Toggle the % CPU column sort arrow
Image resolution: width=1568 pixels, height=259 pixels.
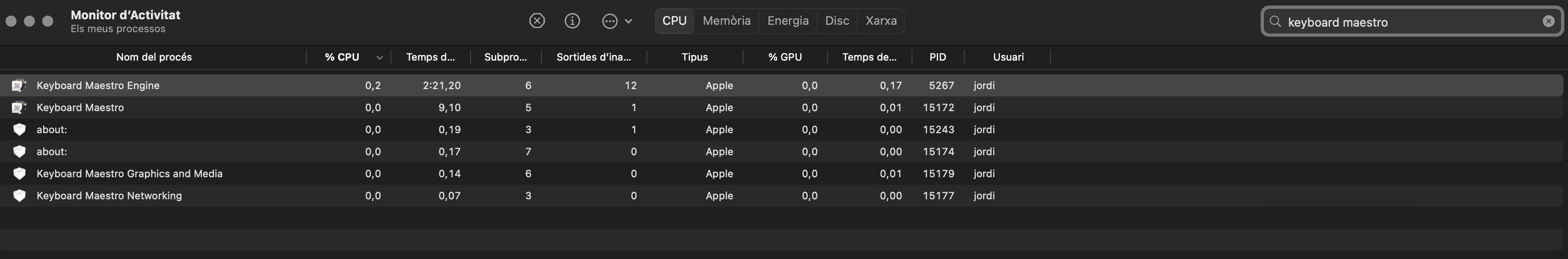pos(379,57)
